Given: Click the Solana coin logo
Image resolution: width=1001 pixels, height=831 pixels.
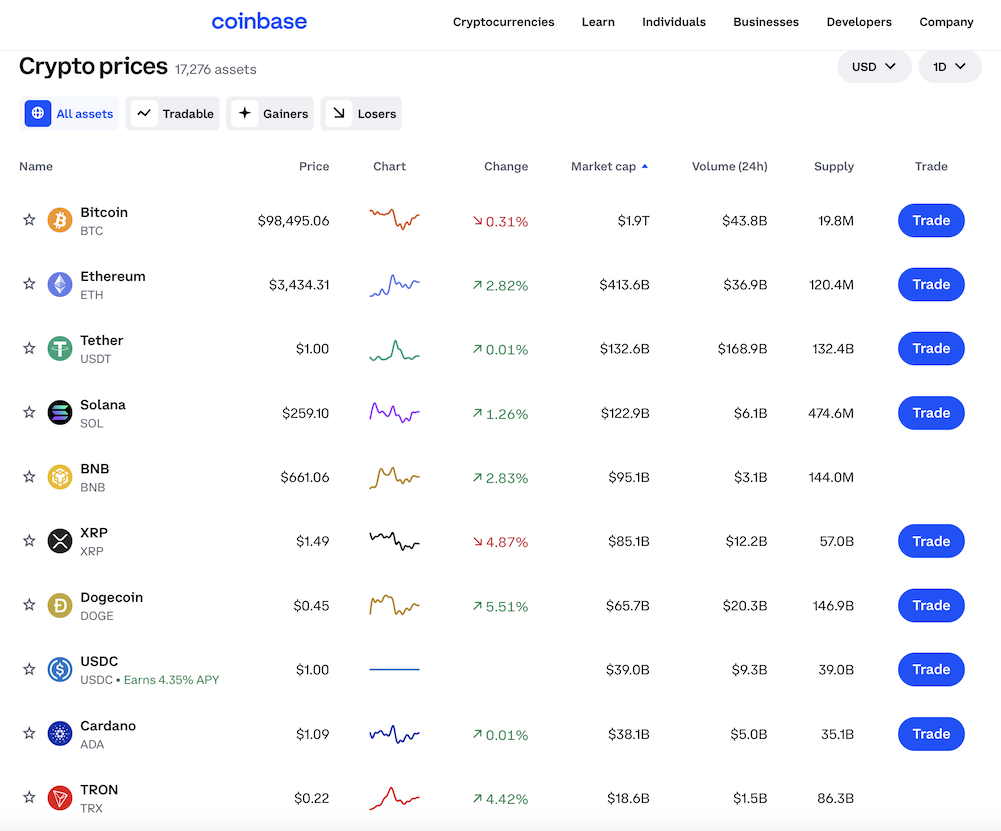Looking at the screenshot, I should coord(60,412).
